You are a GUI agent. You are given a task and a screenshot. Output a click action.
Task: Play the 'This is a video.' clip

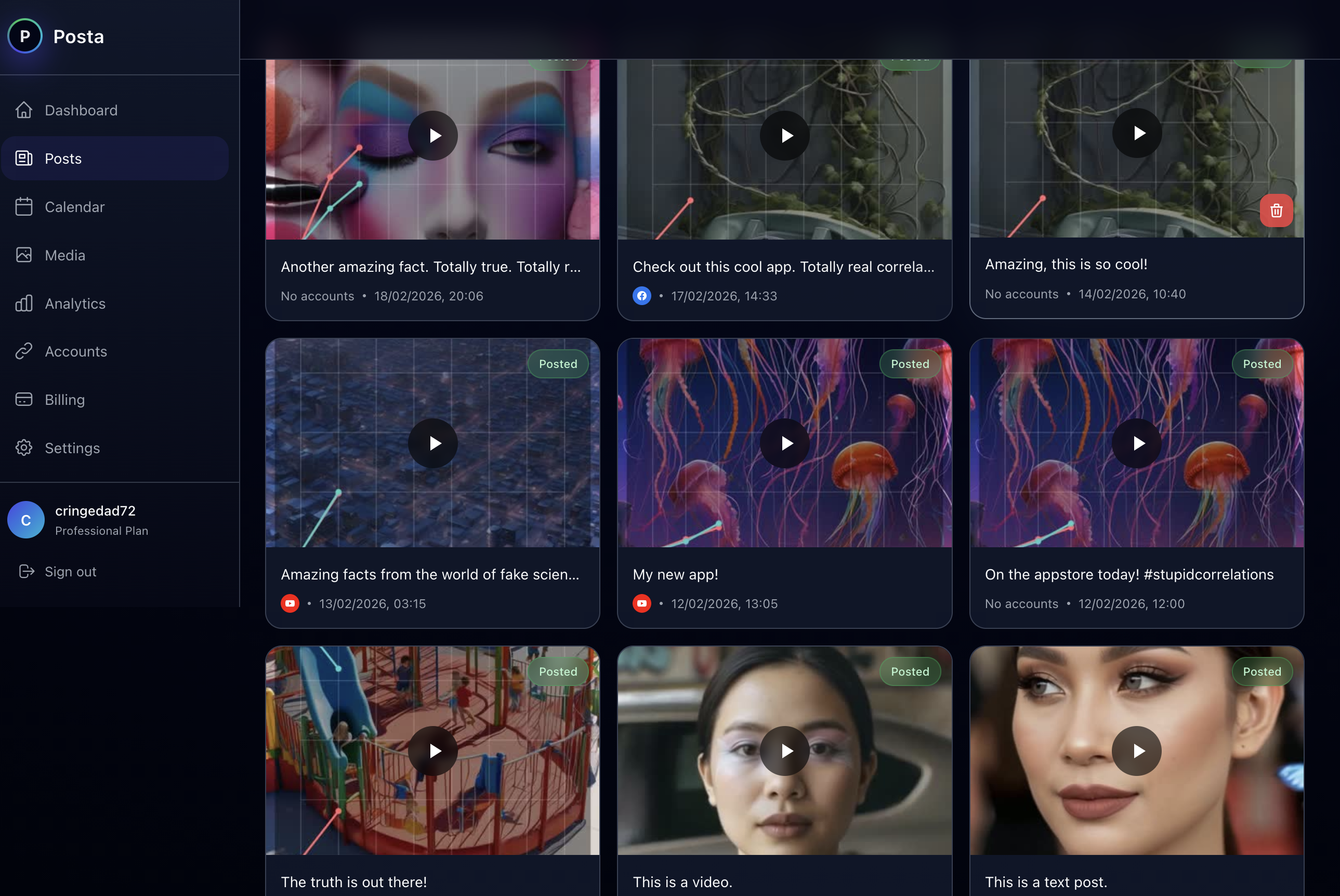[x=784, y=751]
